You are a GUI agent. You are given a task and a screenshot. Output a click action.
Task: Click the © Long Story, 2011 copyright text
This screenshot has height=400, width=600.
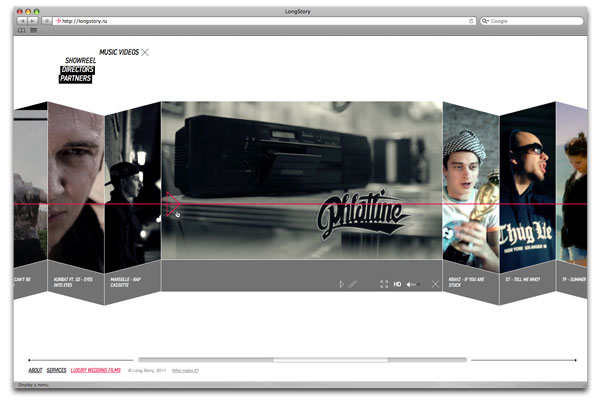pyautogui.click(x=147, y=371)
